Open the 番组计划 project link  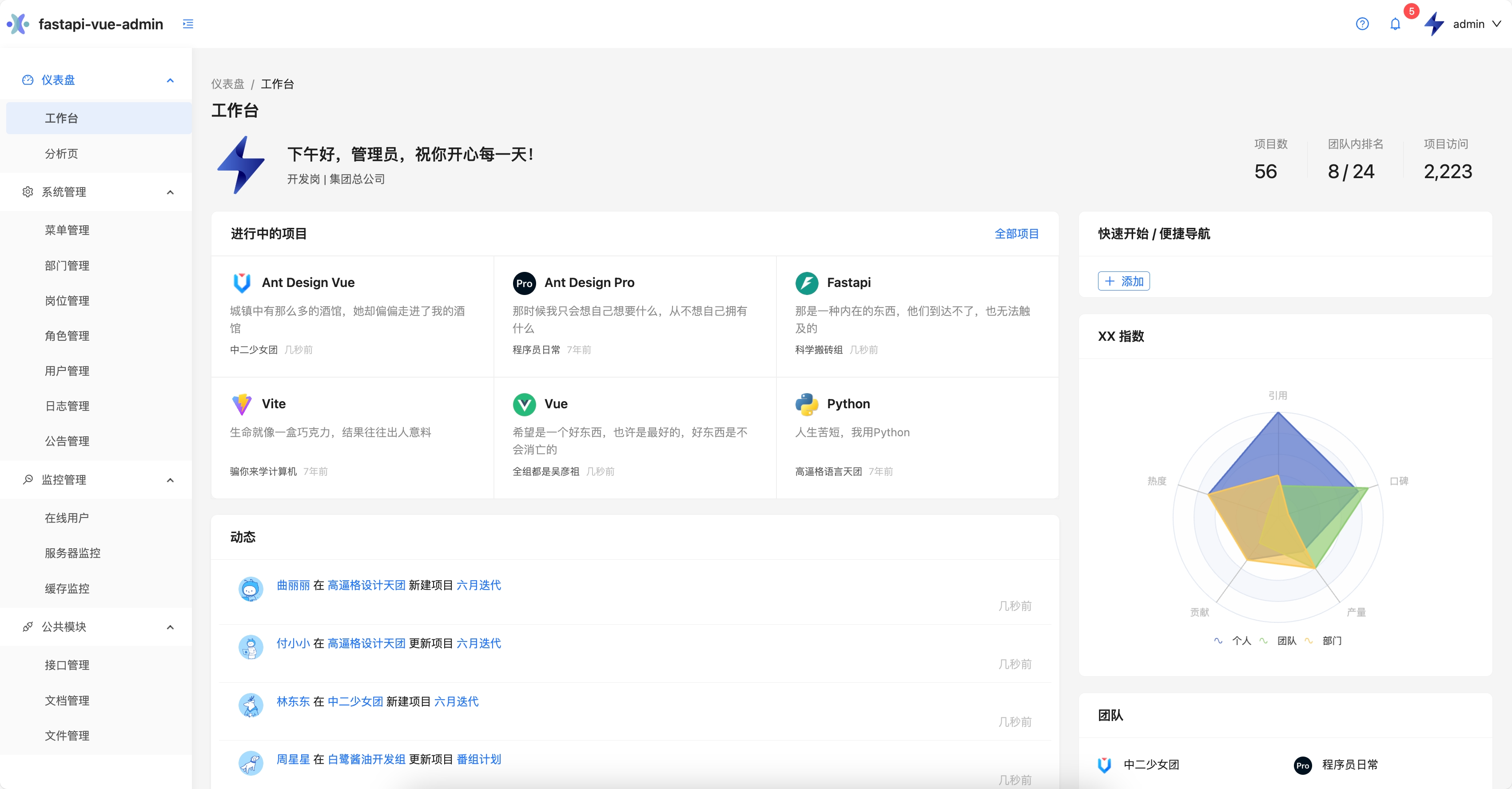tap(478, 759)
